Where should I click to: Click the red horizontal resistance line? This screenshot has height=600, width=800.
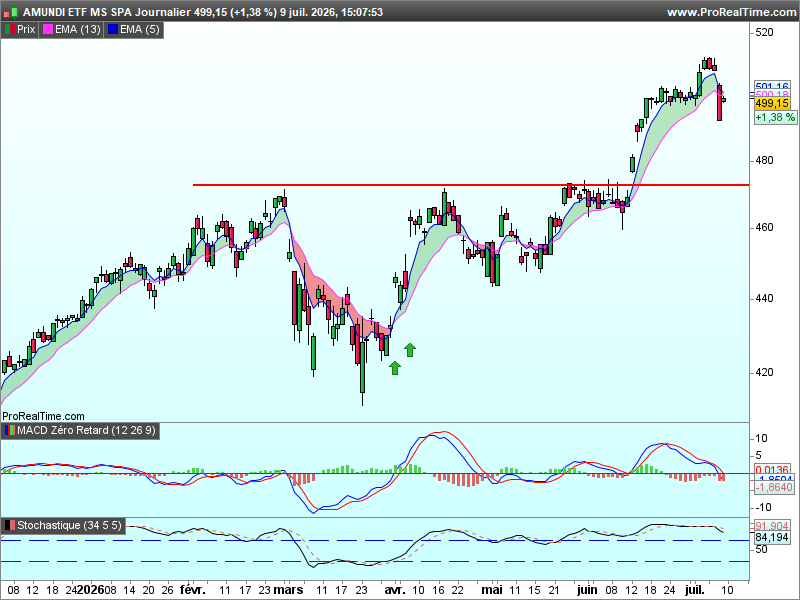pos(471,185)
